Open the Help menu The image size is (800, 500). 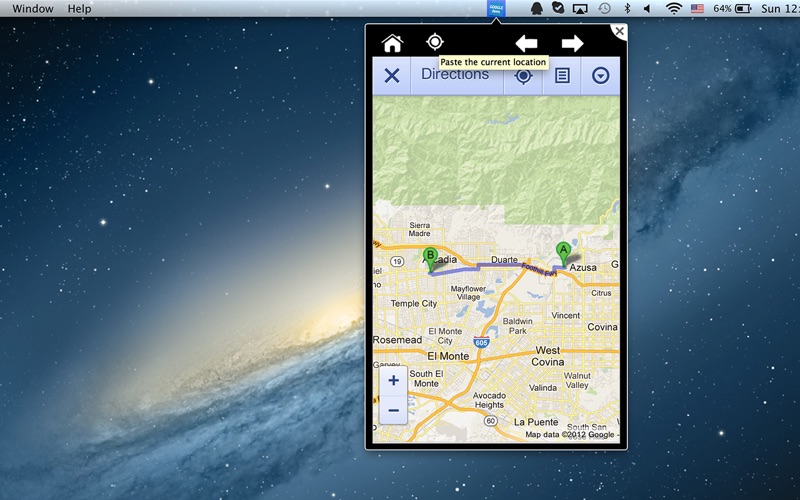[80, 9]
